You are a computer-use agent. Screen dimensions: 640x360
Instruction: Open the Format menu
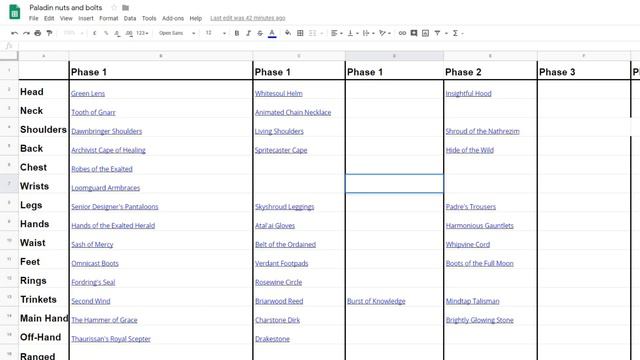click(109, 18)
